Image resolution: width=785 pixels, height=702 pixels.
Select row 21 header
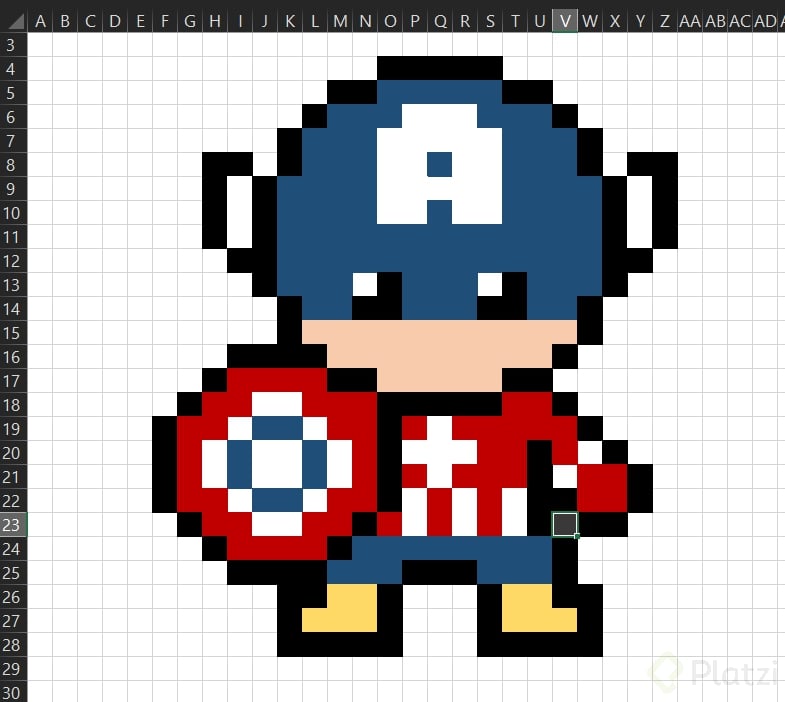point(14,477)
